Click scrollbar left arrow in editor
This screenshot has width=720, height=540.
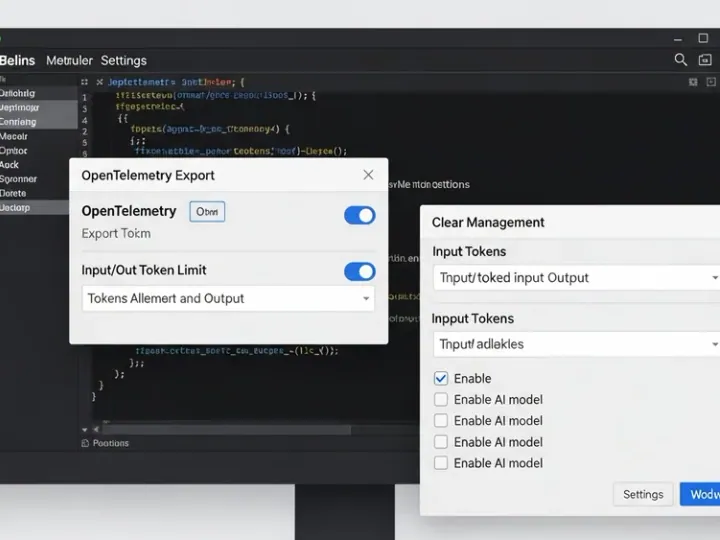[x=96, y=430]
